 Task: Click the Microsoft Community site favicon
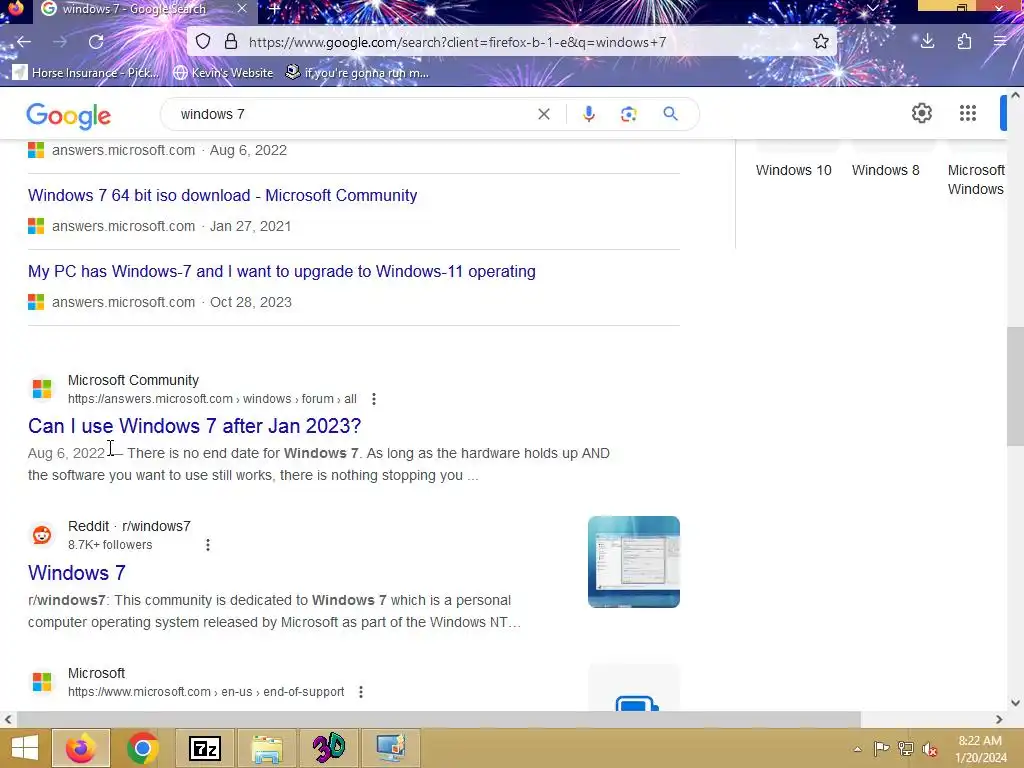[x=42, y=389]
